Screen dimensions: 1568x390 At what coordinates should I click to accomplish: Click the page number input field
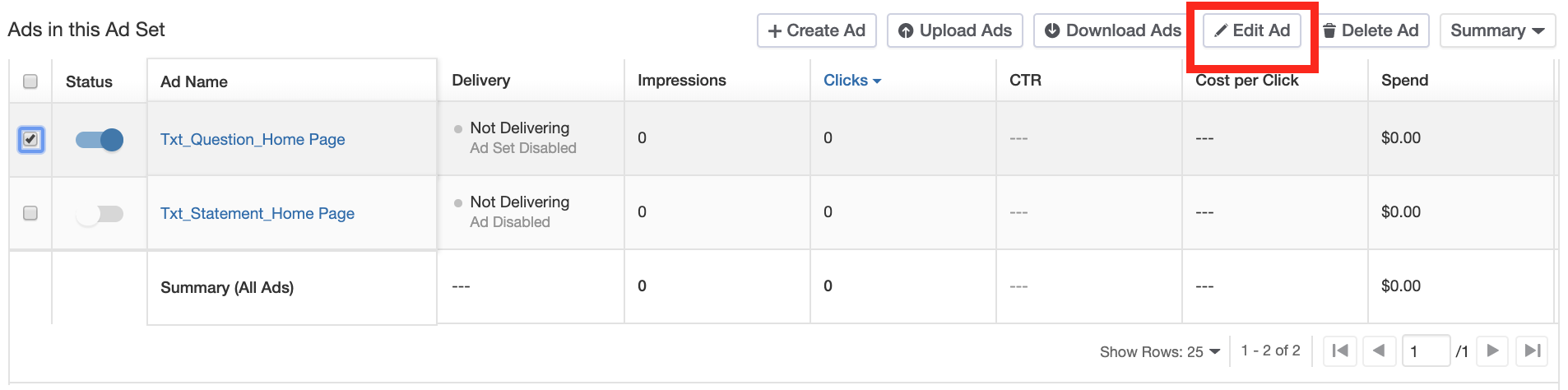coord(1425,351)
